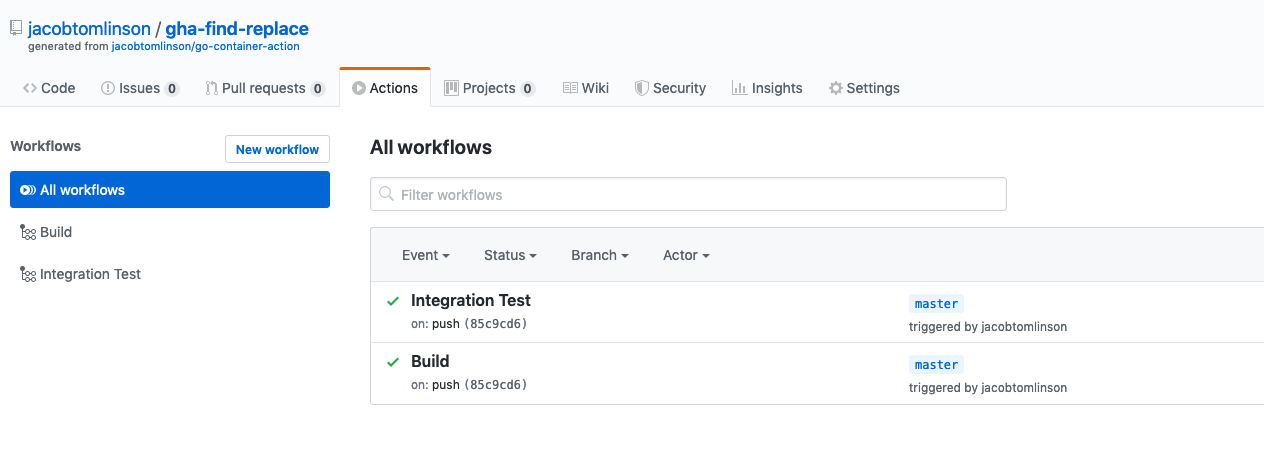Click the master branch label of Integration Test
The image size is (1264, 470).
pyautogui.click(x=937, y=304)
